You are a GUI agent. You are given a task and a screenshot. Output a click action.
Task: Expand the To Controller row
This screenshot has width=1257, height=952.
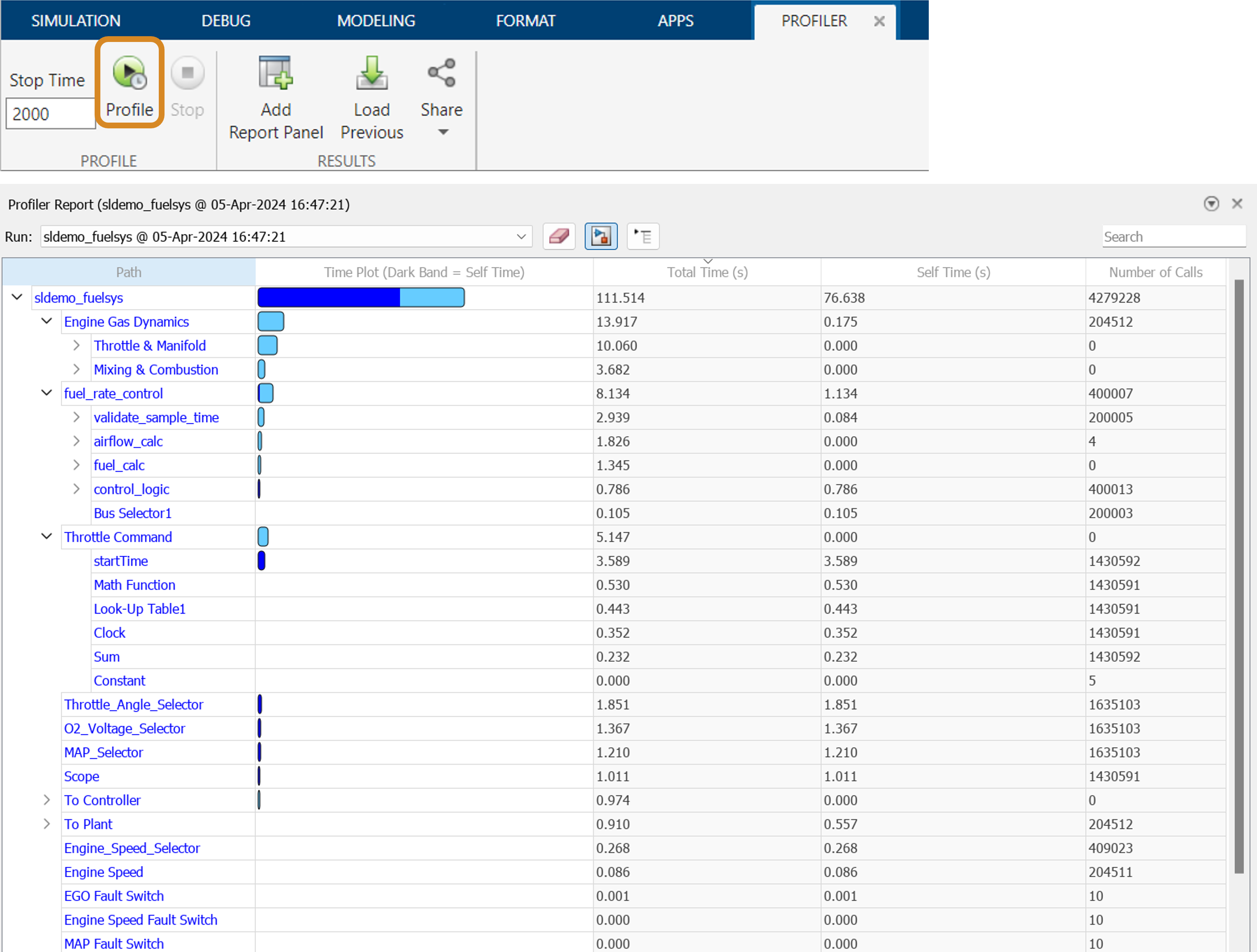47,800
